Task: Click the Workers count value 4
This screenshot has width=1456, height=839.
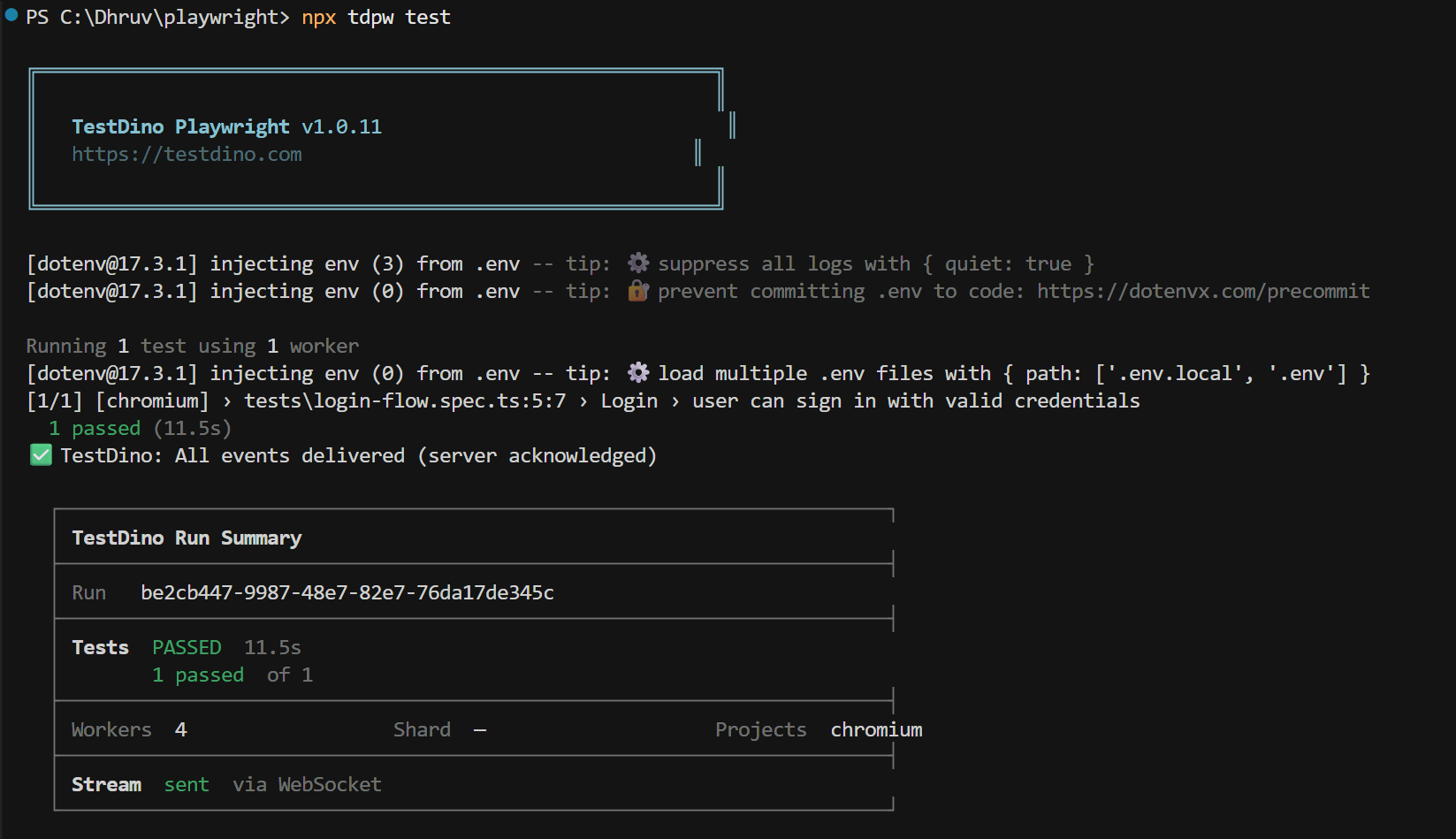Action: pos(180,730)
